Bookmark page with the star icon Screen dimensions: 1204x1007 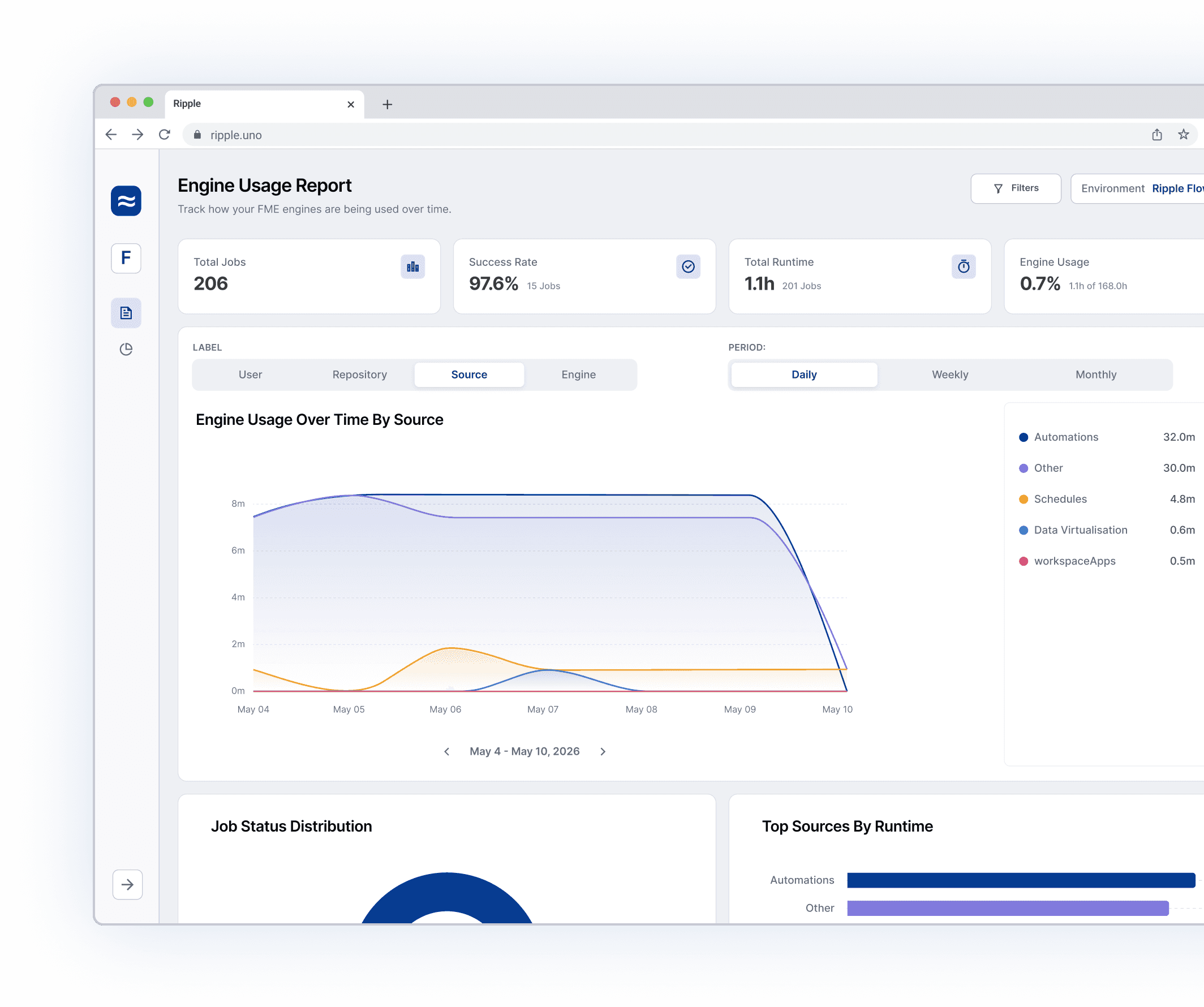pyautogui.click(x=1184, y=135)
